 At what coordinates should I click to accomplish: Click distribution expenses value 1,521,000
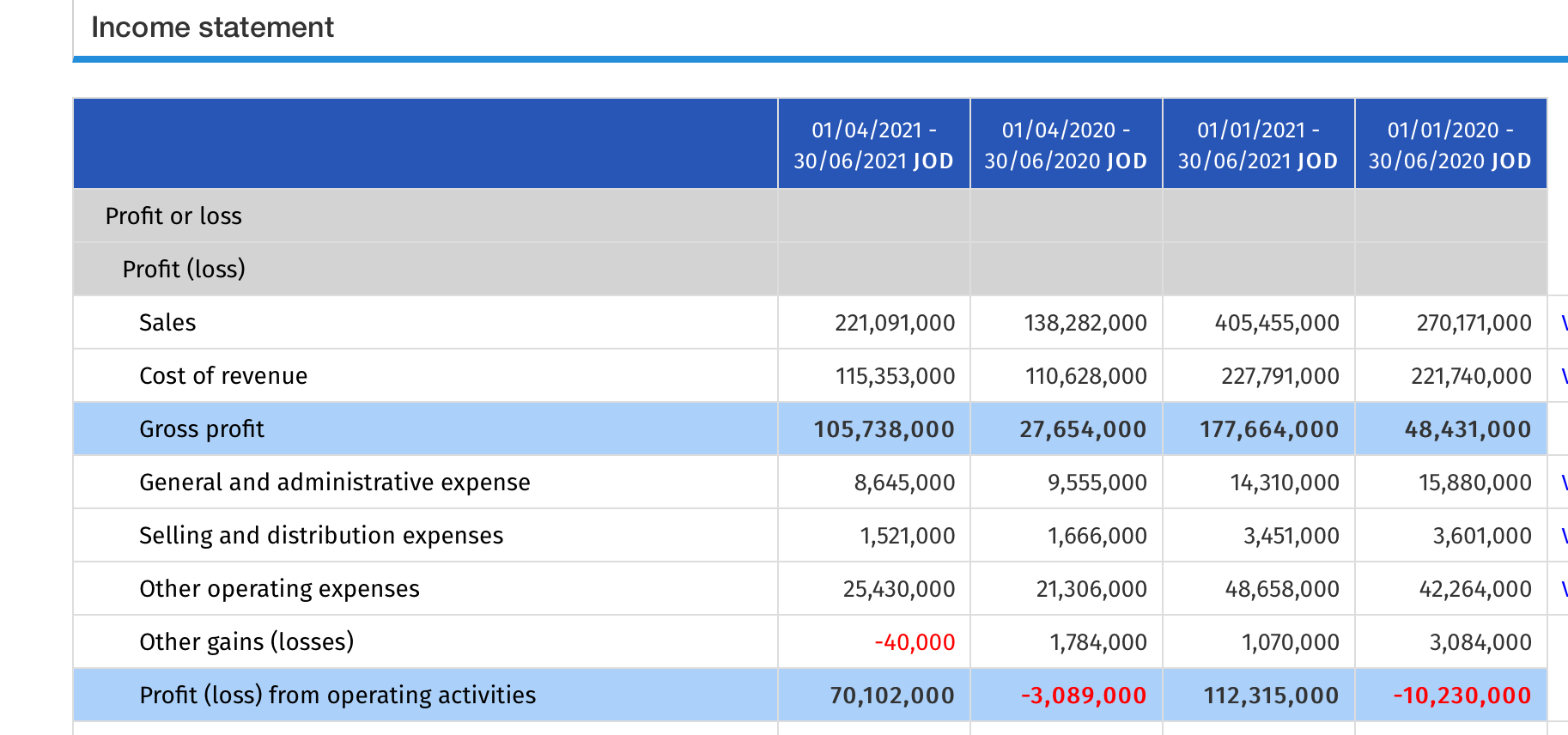coord(908,536)
